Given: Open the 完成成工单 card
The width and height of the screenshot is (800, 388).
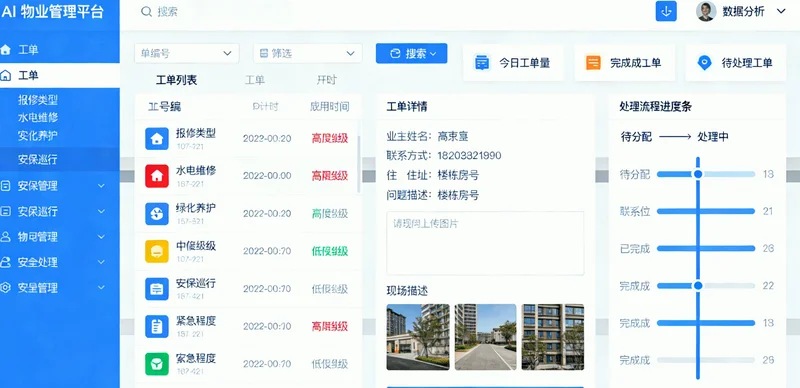Looking at the screenshot, I should click(624, 62).
